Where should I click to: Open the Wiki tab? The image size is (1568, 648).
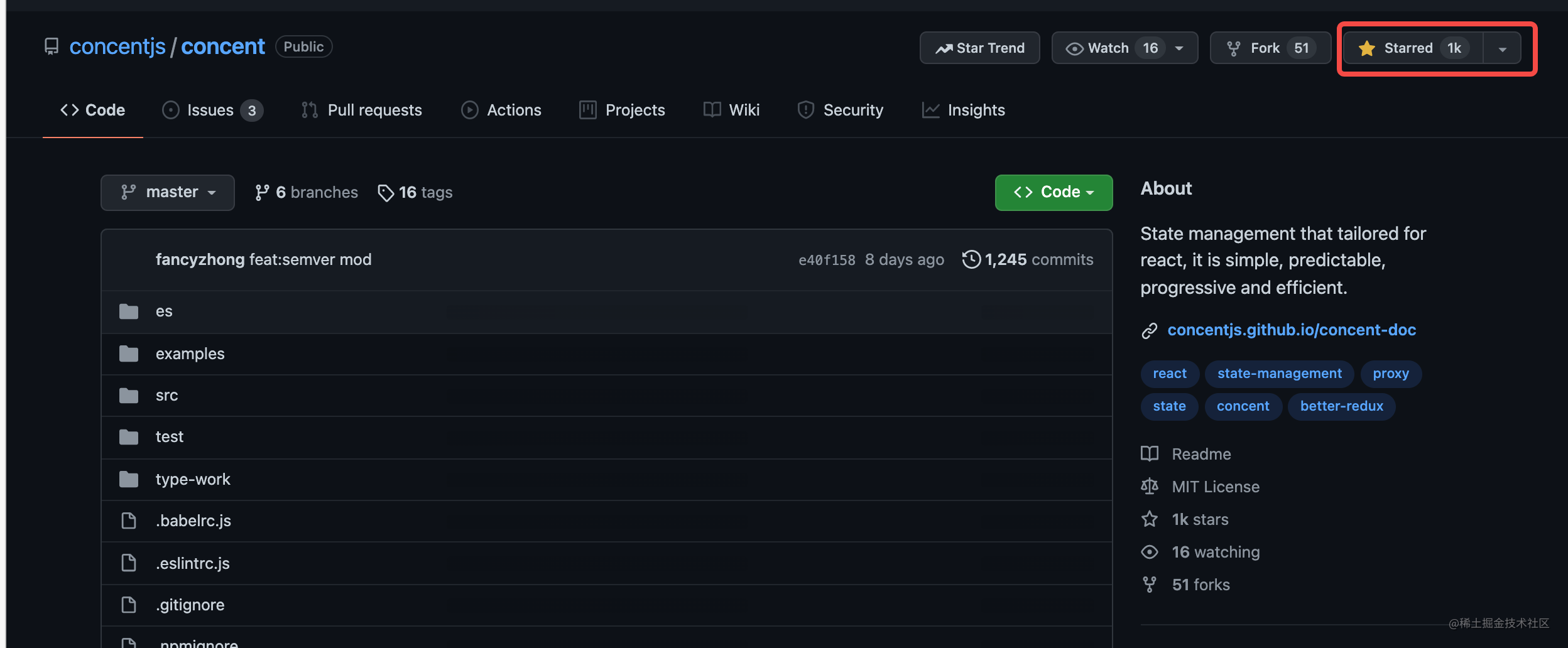[731, 110]
